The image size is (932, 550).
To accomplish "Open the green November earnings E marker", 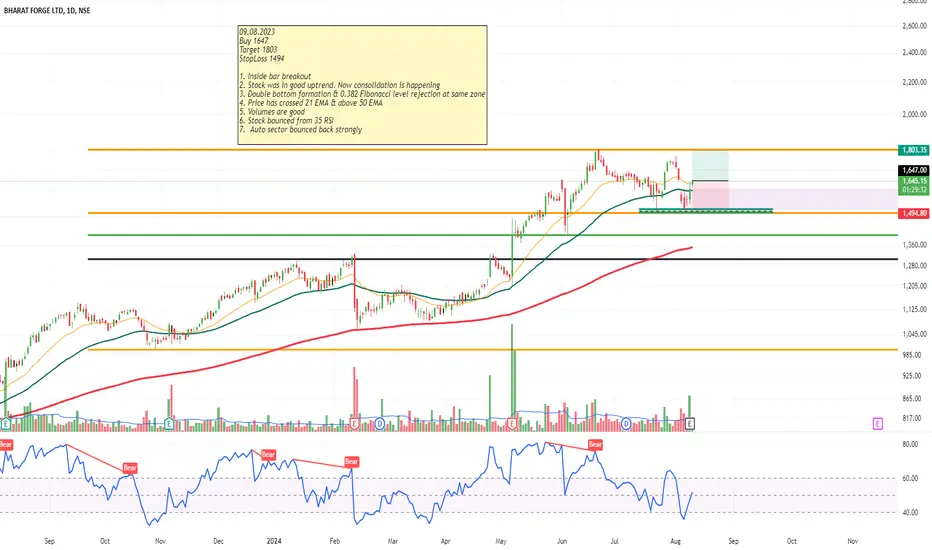I will point(169,423).
